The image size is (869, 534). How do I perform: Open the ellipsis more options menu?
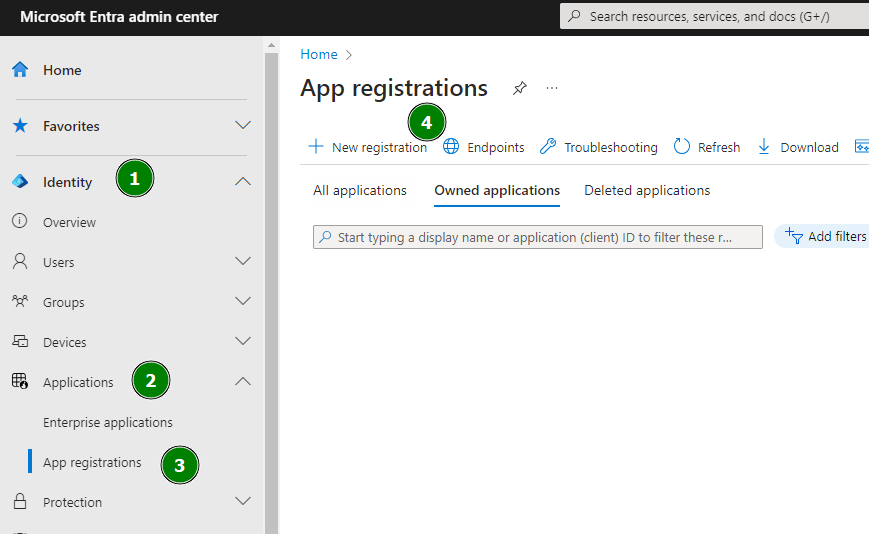coord(551,88)
